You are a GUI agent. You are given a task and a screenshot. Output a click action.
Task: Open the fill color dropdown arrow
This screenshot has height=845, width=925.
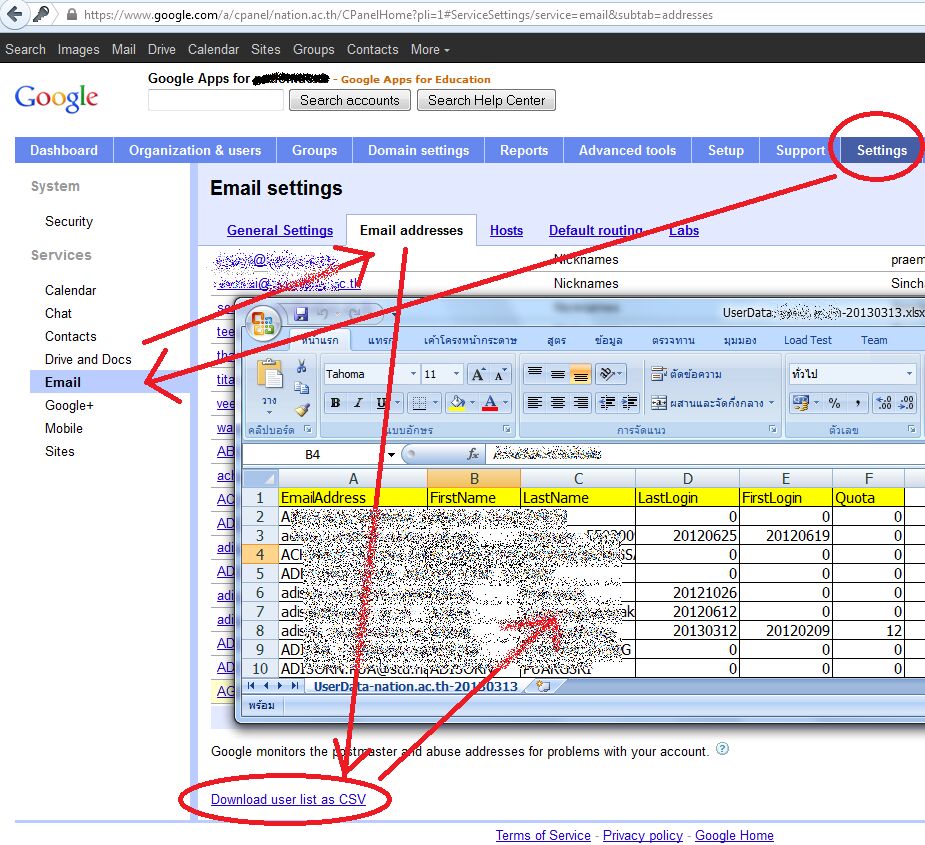(473, 403)
